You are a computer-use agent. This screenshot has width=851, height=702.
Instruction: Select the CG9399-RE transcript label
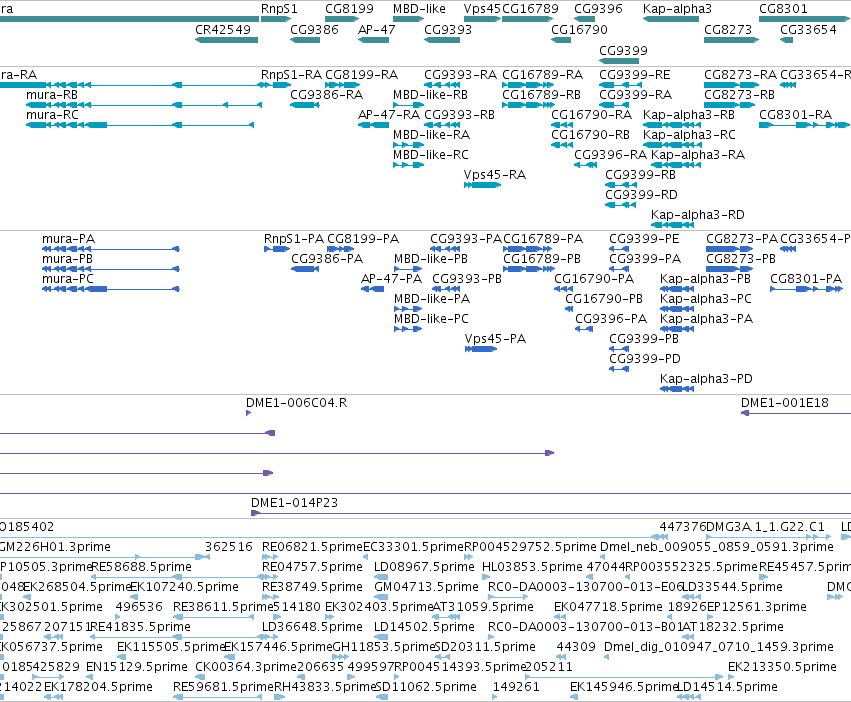pos(634,75)
